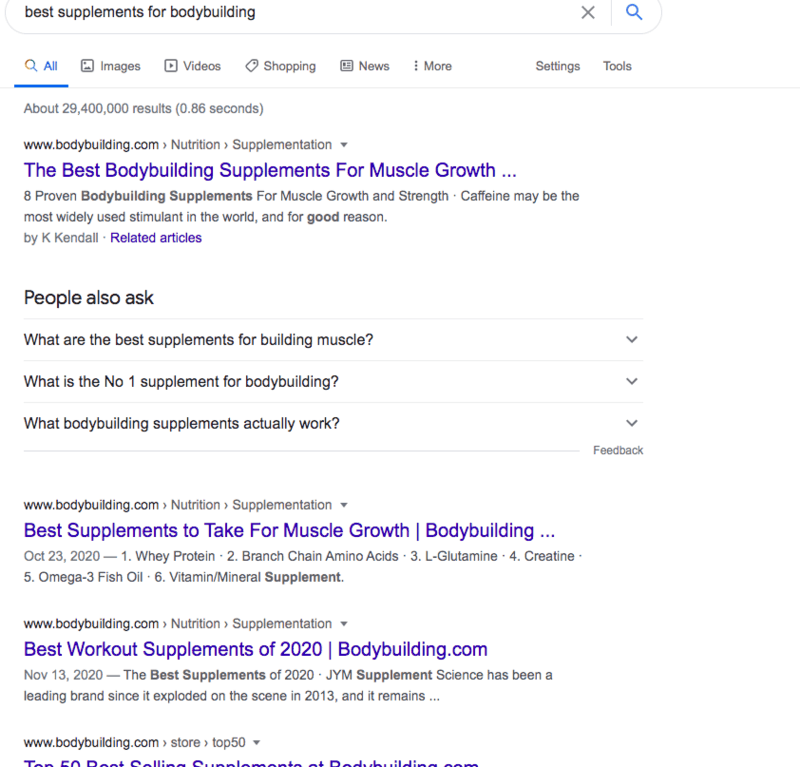Screen dimensions: 800x767
Task: Open the Images search tab
Action: pyautogui.click(x=110, y=66)
